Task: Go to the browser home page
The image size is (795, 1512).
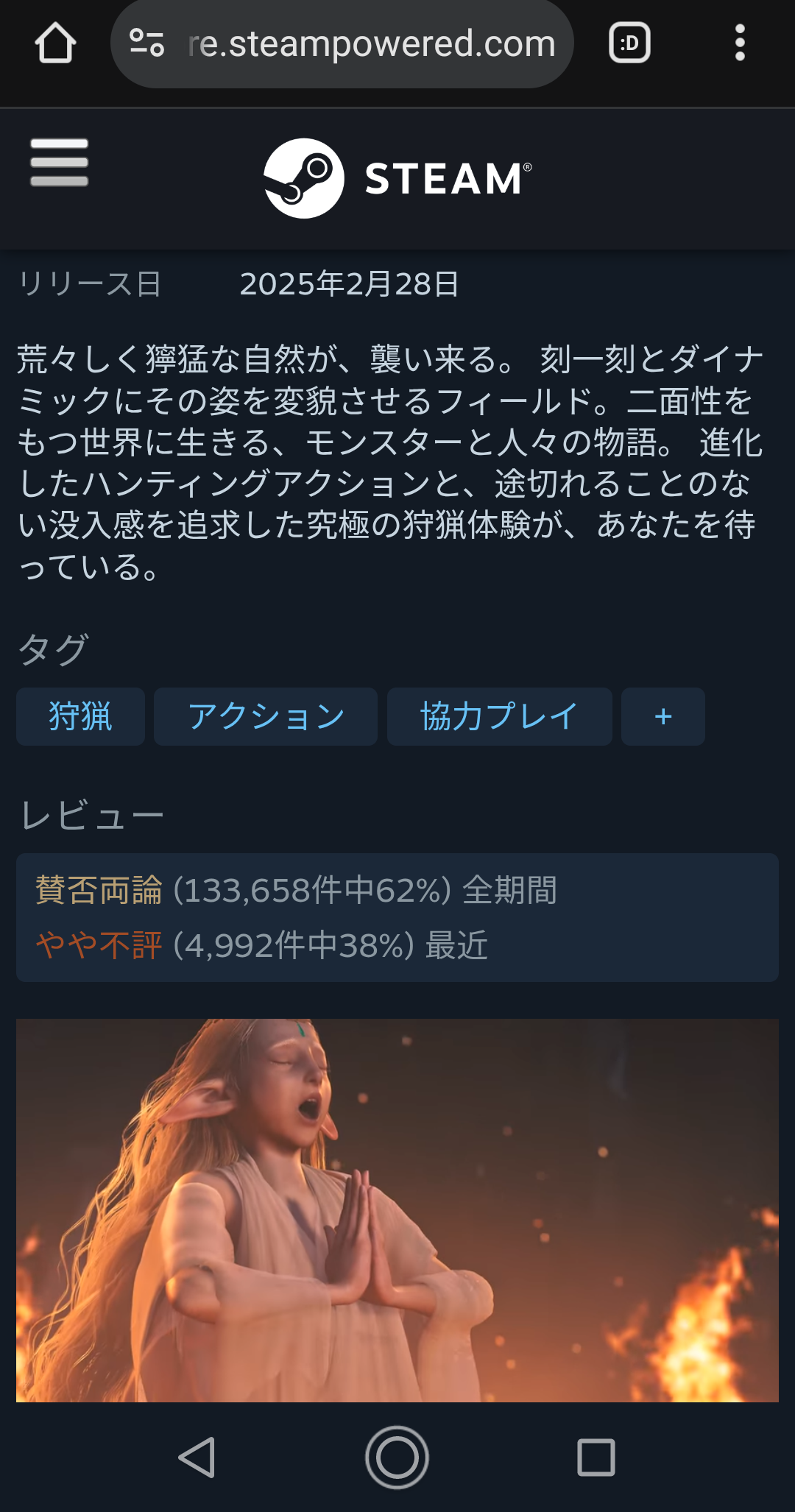Action: [x=55, y=43]
